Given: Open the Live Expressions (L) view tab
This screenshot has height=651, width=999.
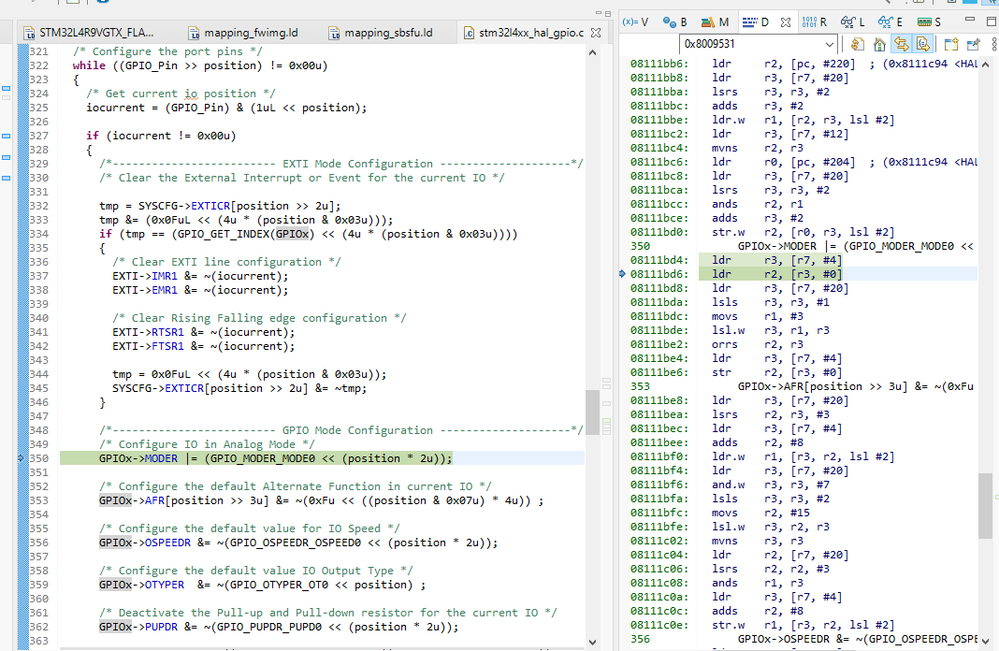Looking at the screenshot, I should click(852, 22).
